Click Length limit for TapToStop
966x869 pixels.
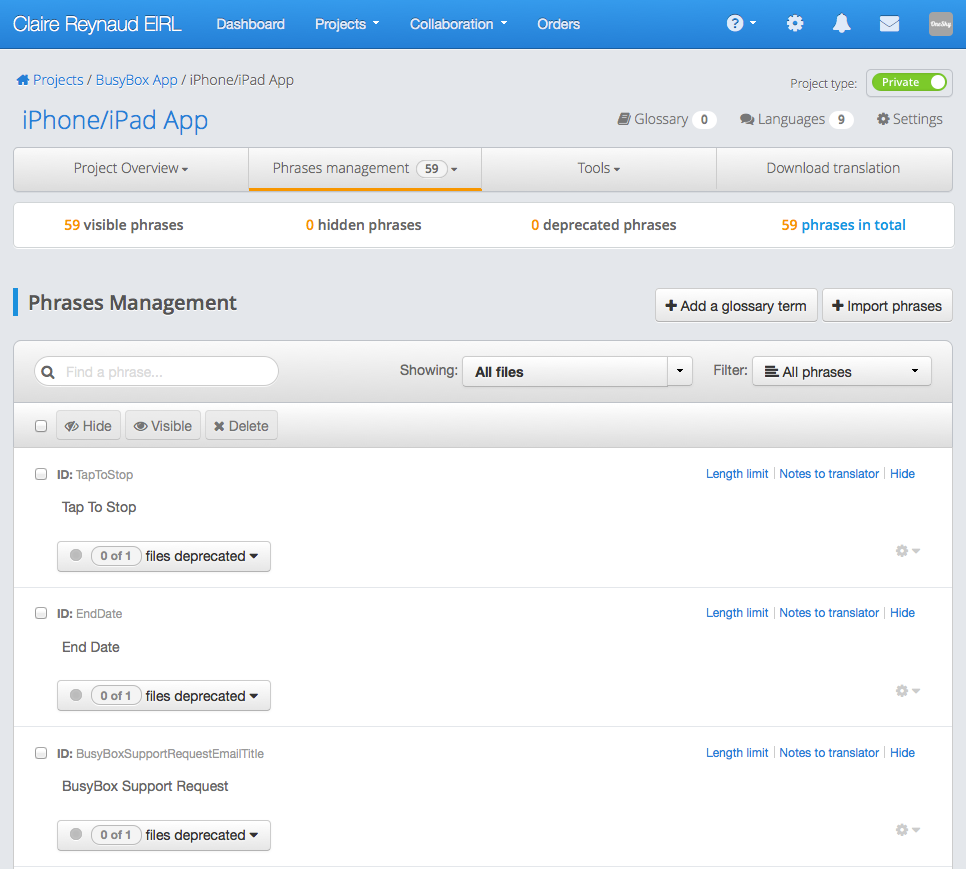(737, 474)
